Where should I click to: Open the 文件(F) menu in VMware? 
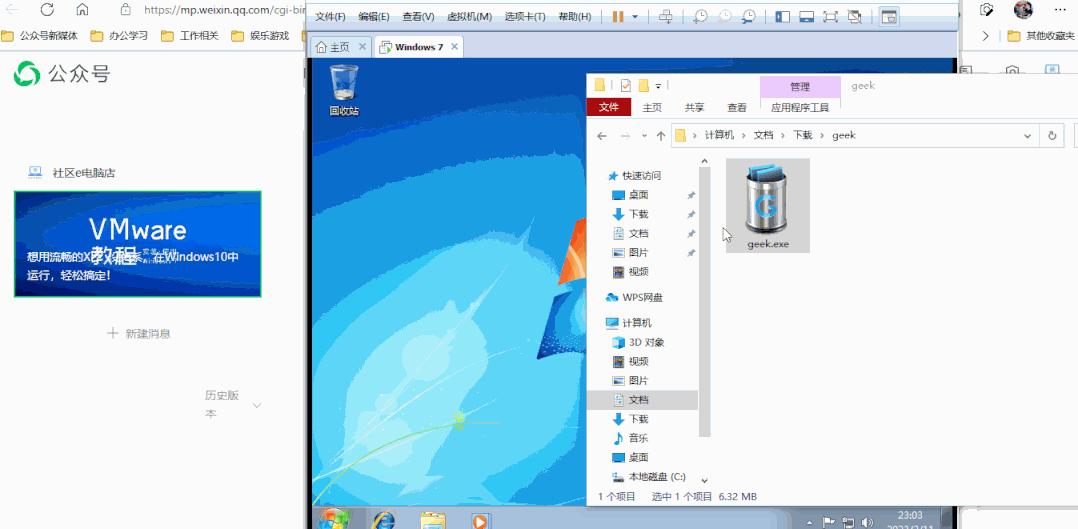(x=330, y=17)
